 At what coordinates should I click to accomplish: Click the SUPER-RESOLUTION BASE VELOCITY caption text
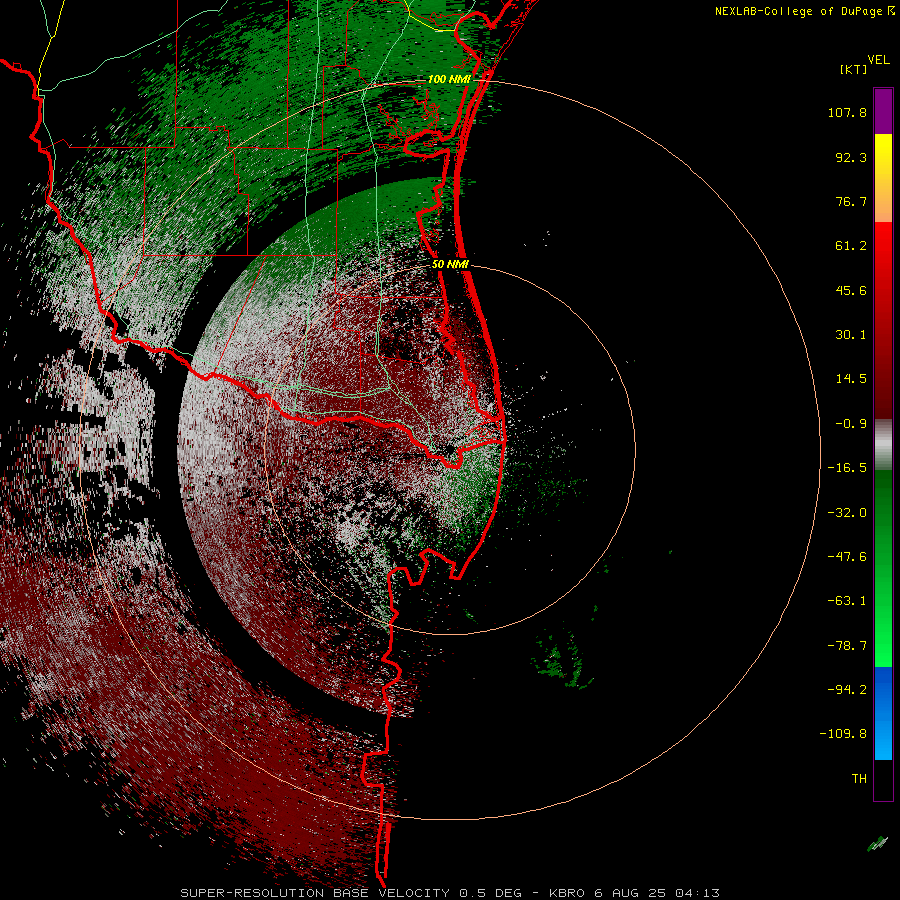tap(315, 893)
